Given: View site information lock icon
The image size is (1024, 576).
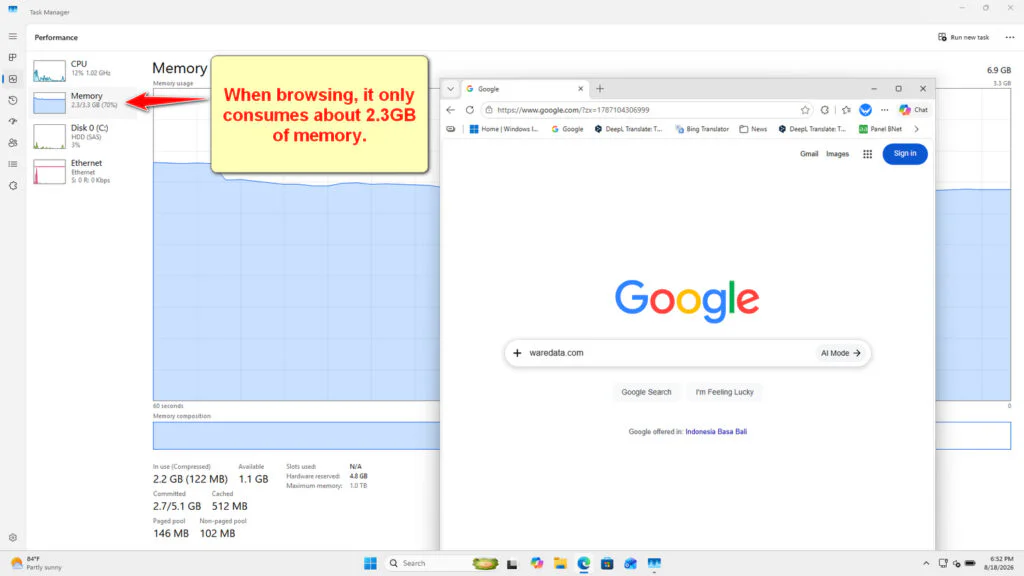Looking at the screenshot, I should point(489,110).
